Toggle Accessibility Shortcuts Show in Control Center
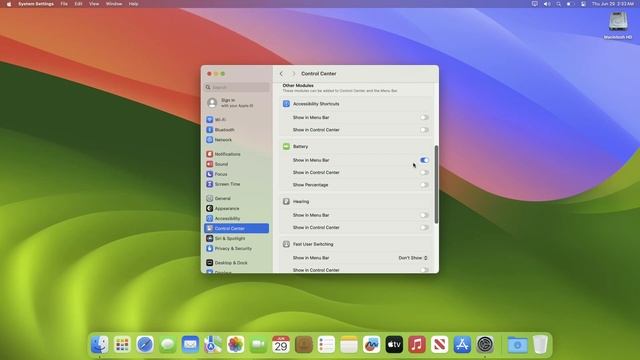 pyautogui.click(x=424, y=130)
